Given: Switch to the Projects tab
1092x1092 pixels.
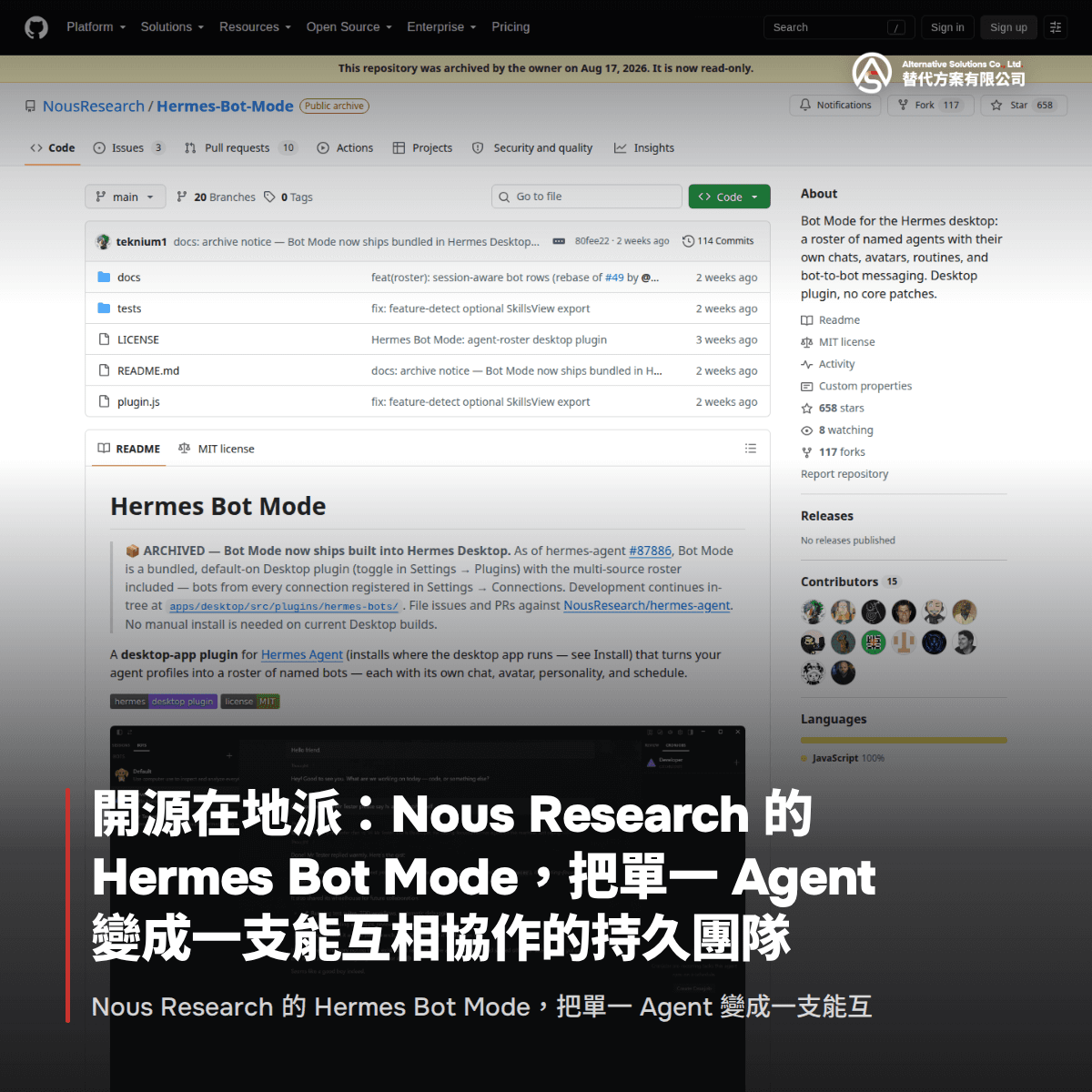Looking at the screenshot, I should (422, 148).
